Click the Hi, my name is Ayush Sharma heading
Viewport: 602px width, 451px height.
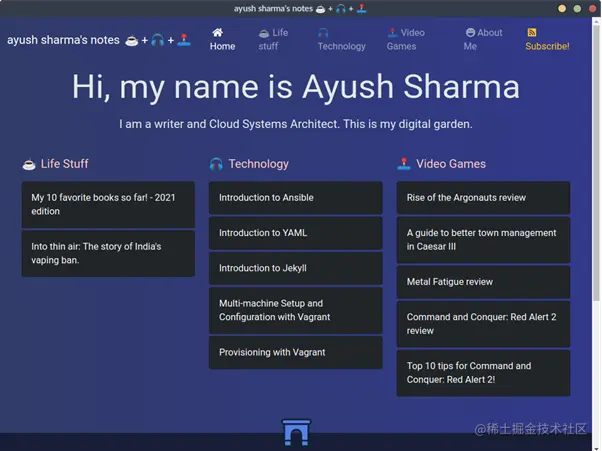coord(296,87)
